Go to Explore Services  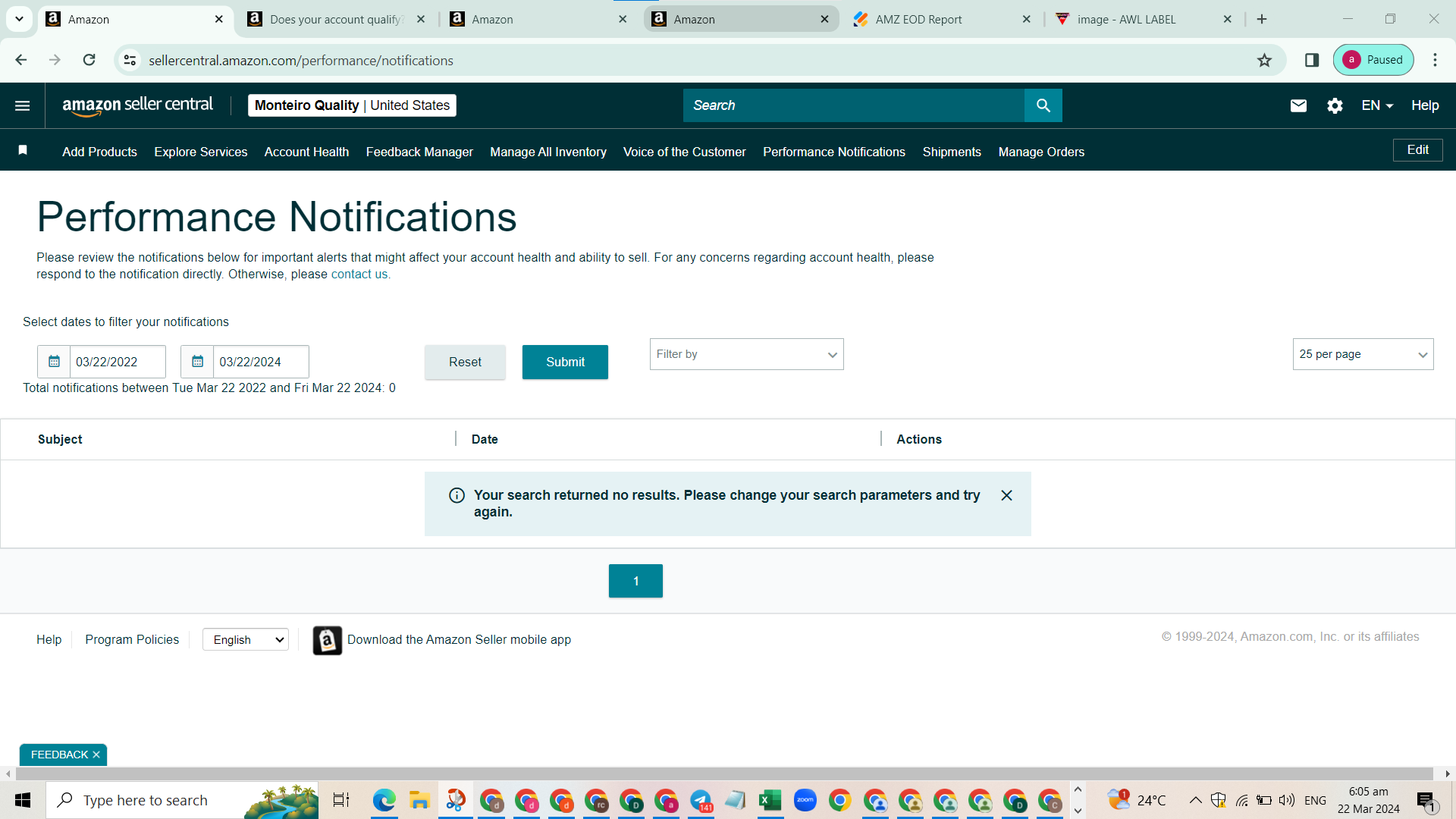201,152
